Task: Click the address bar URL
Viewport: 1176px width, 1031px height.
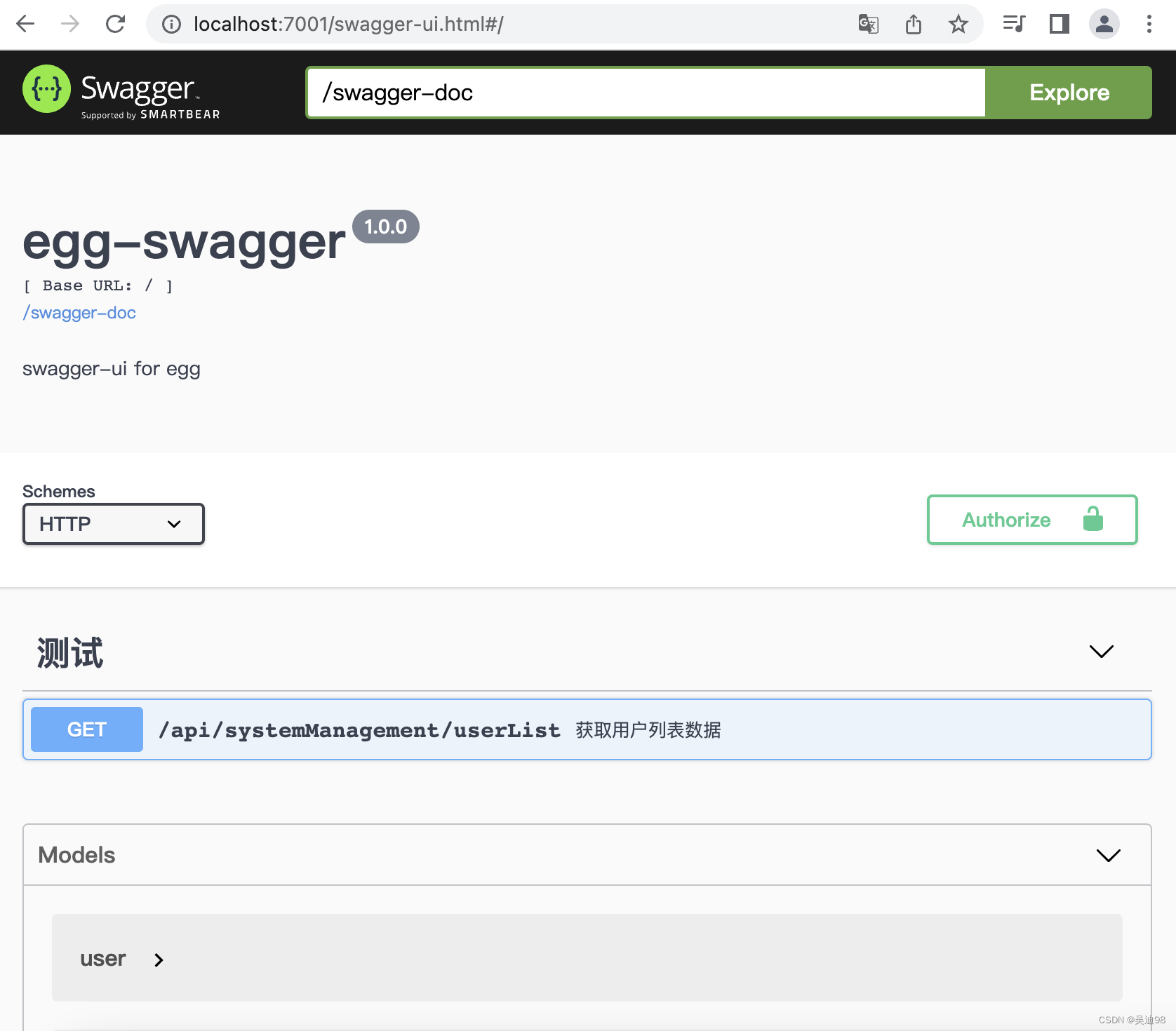Action: [349, 25]
